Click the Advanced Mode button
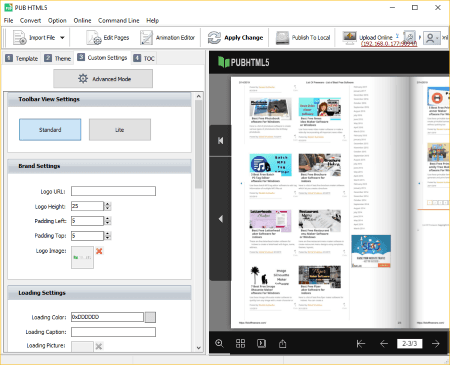Image resolution: width=450 pixels, height=365 pixels. click(x=103, y=79)
